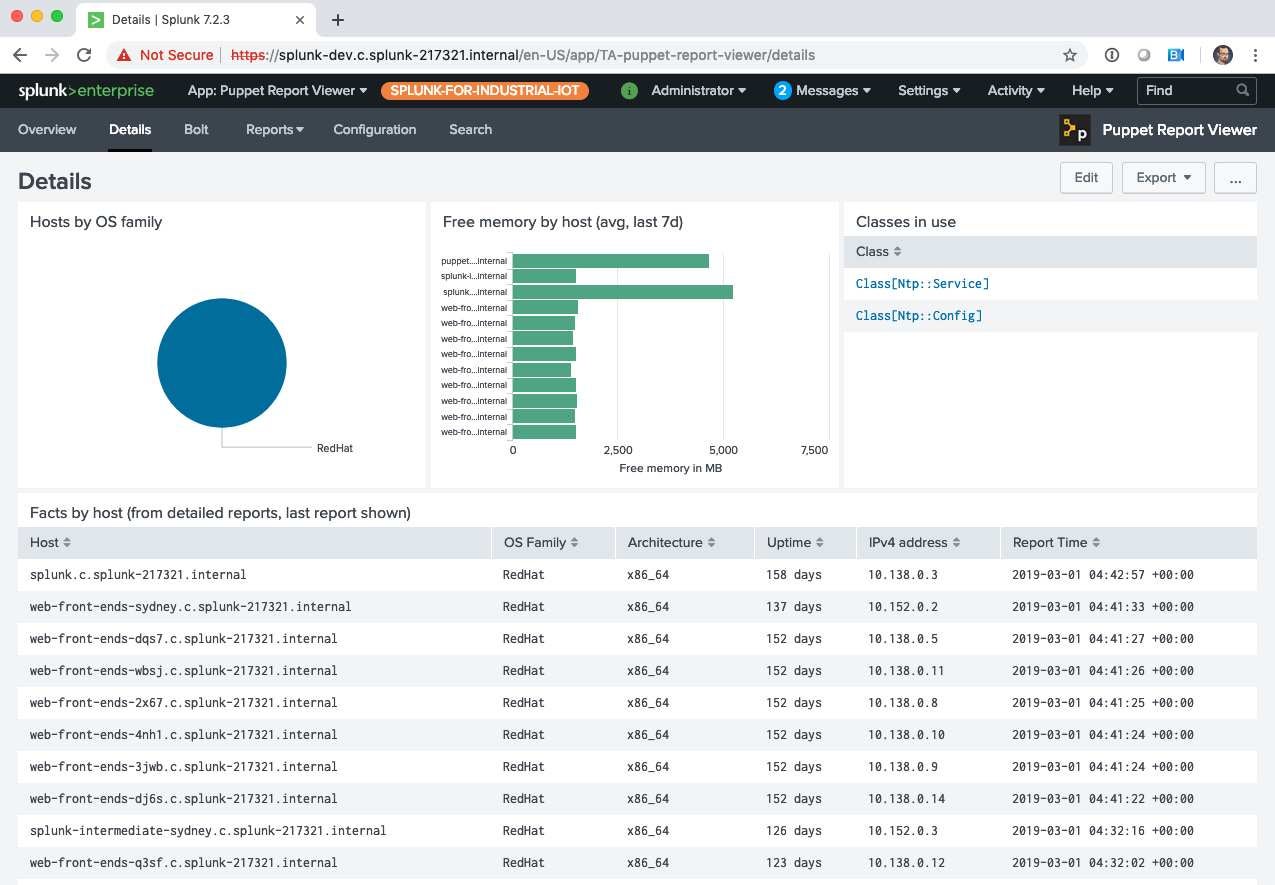The height and width of the screenshot is (885, 1275).
Task: Click host web-front-ends-2x67.c.splunk-217321.internal
Action: pos(184,703)
